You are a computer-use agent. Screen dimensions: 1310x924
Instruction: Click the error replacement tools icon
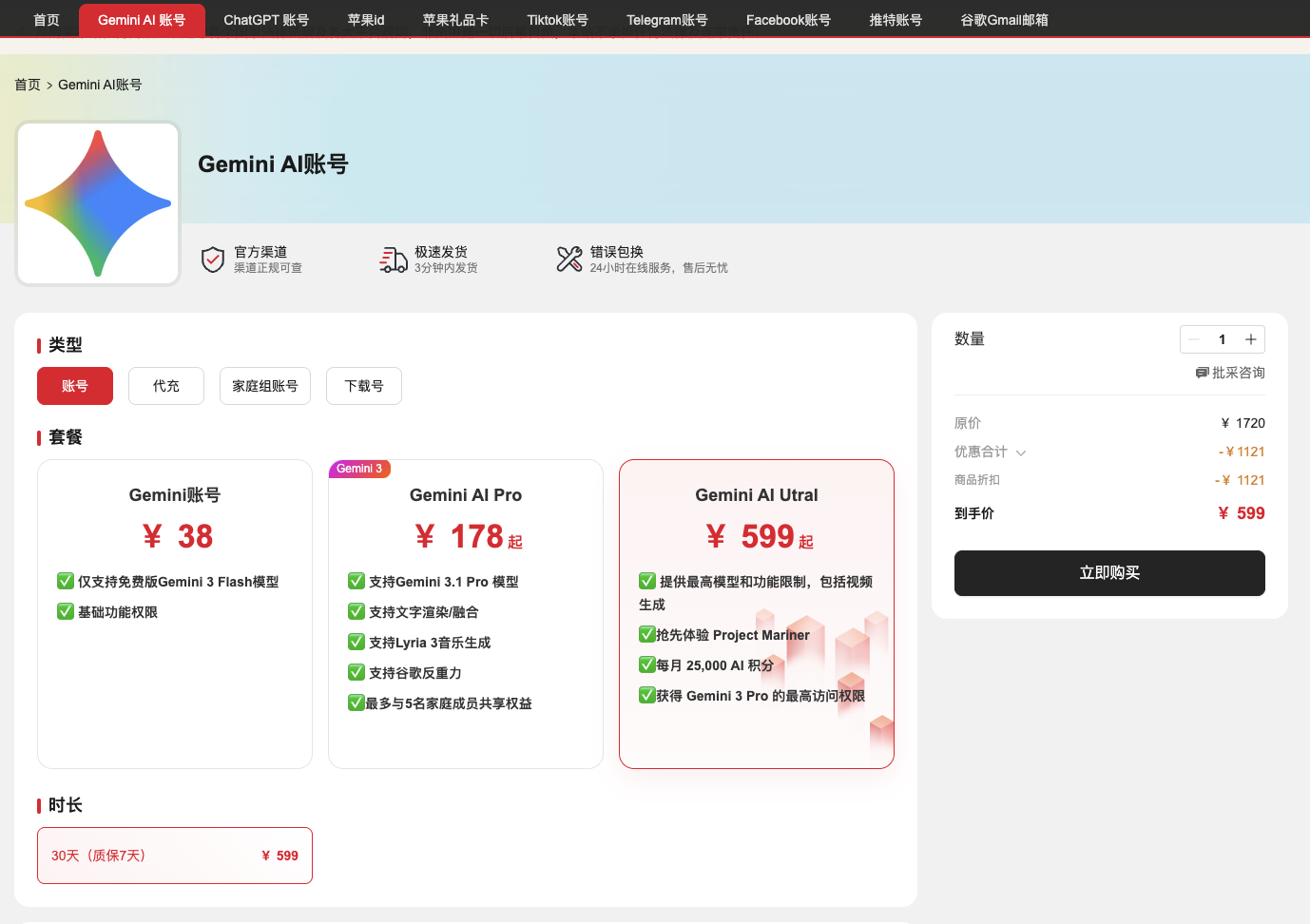click(569, 259)
